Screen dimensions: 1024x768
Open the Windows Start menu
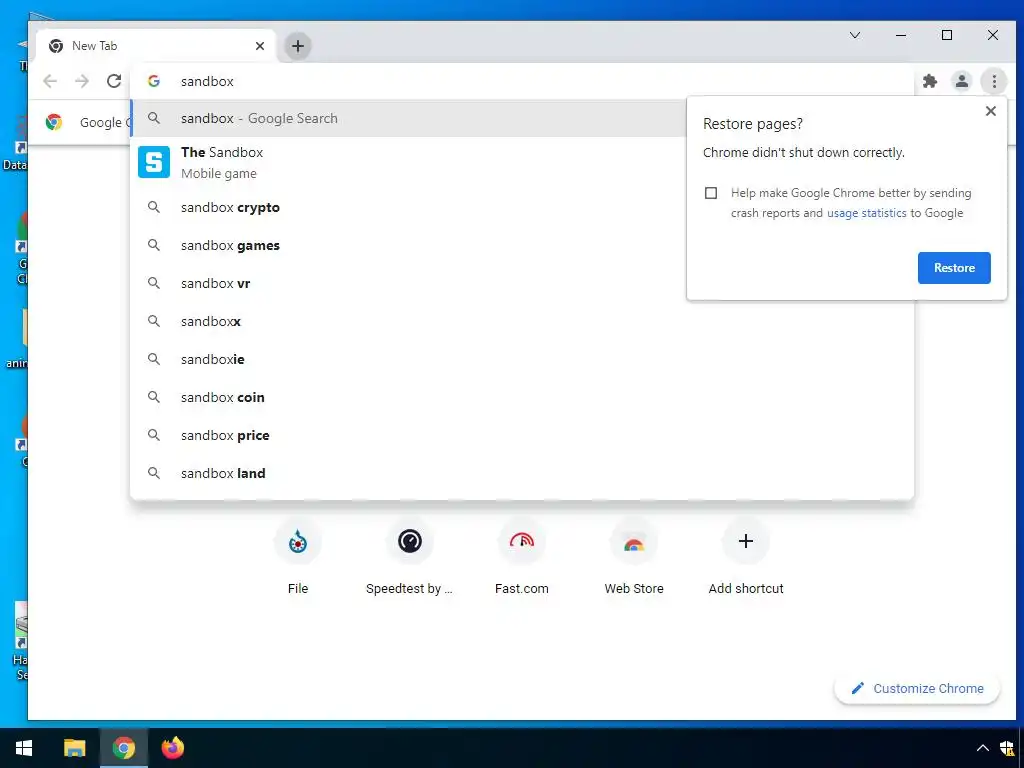[x=24, y=748]
